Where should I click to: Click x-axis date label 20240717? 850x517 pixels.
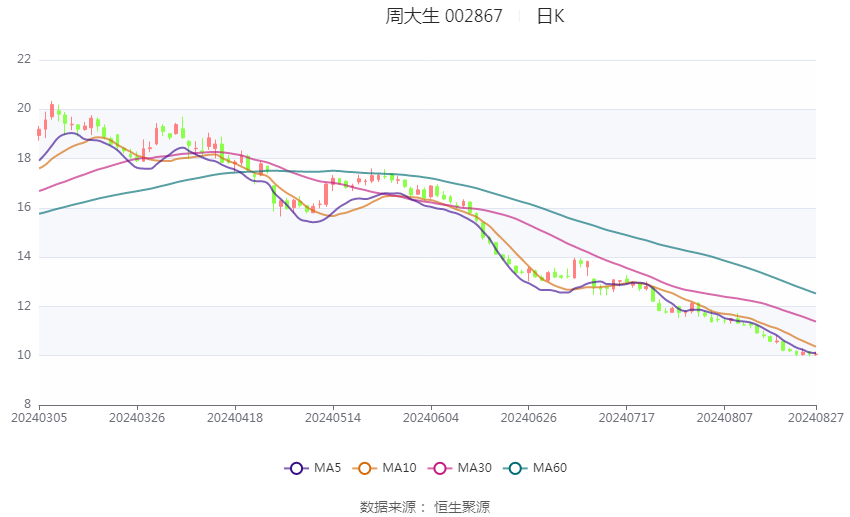(627, 418)
